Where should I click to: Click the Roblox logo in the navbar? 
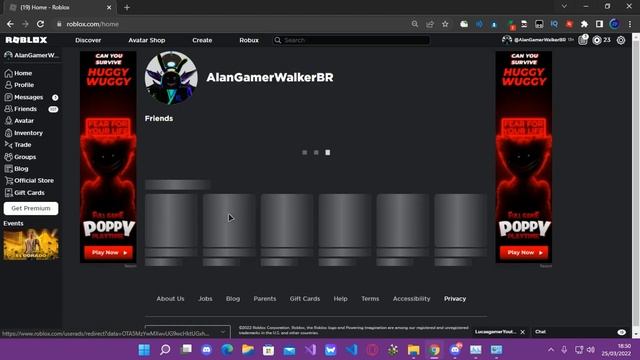(x=26, y=40)
